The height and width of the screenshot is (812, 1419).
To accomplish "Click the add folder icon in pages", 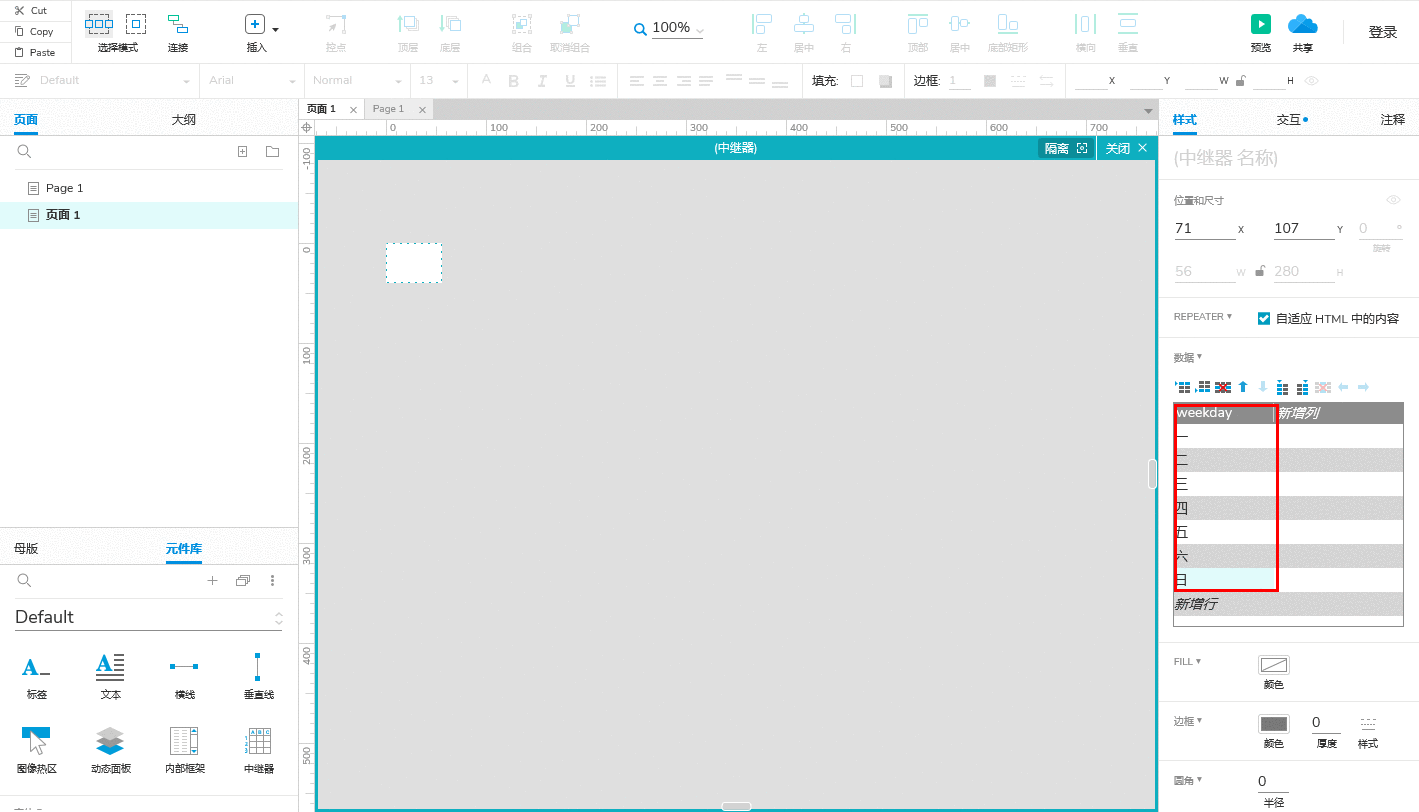I will point(272,151).
